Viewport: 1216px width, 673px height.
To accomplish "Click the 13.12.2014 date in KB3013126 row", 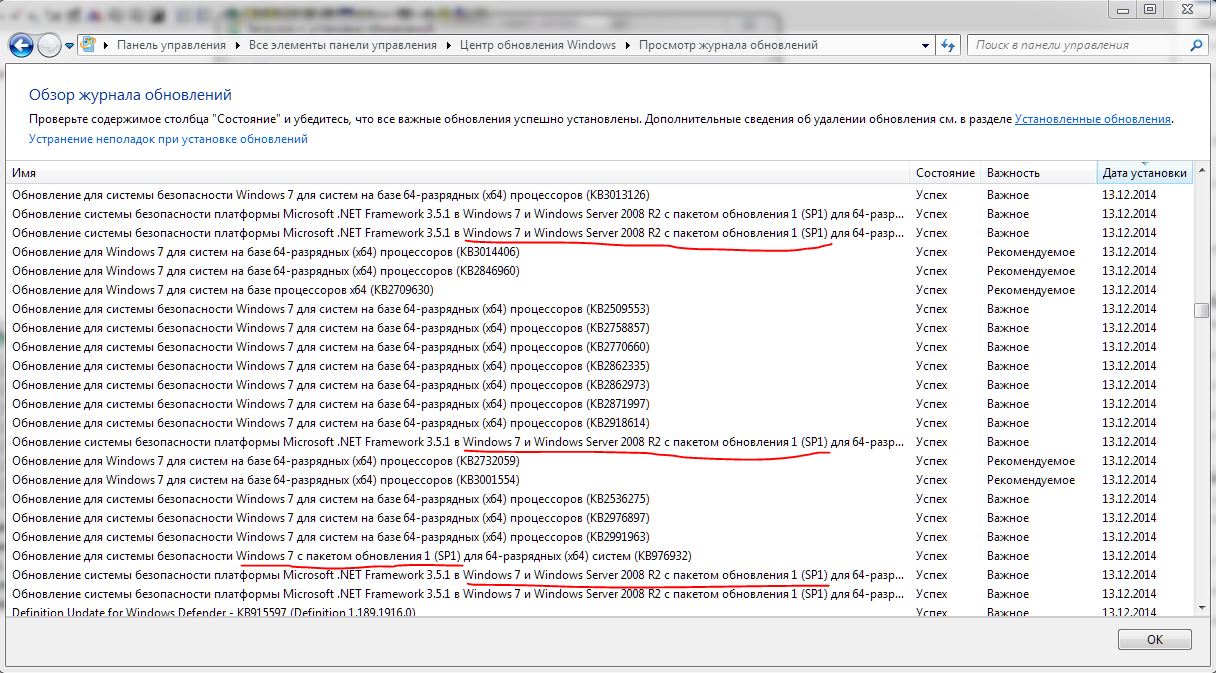I will 1129,195.
